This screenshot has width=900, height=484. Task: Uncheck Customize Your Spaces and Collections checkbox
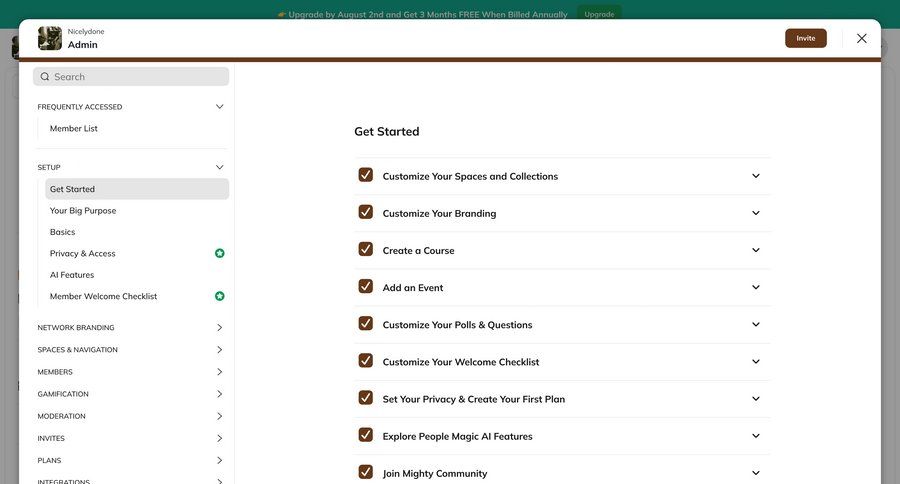click(x=366, y=175)
